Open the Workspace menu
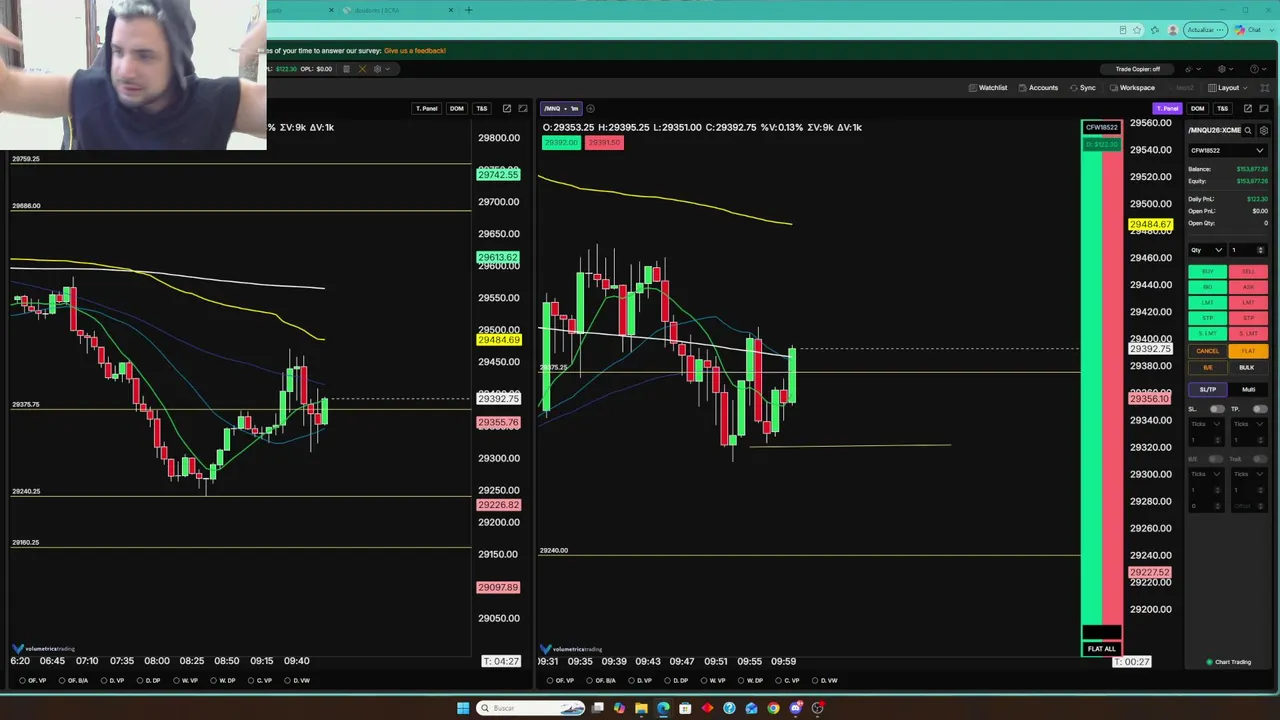 point(1132,88)
